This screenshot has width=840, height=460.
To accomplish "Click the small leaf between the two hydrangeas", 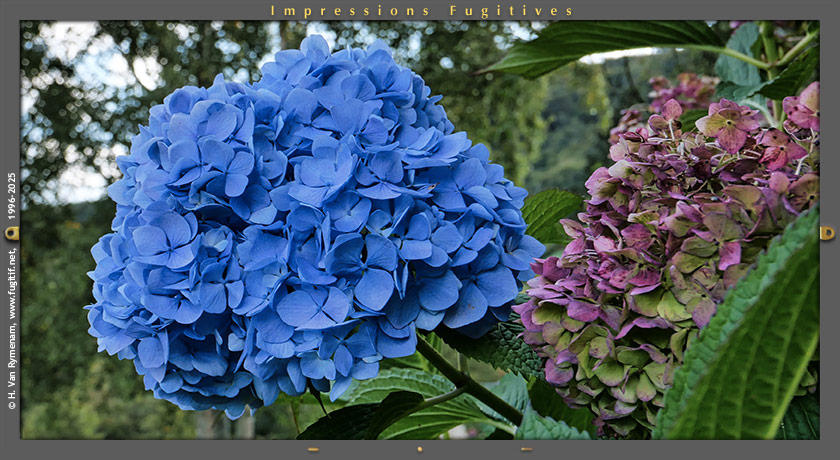I will pyautogui.click(x=551, y=212).
